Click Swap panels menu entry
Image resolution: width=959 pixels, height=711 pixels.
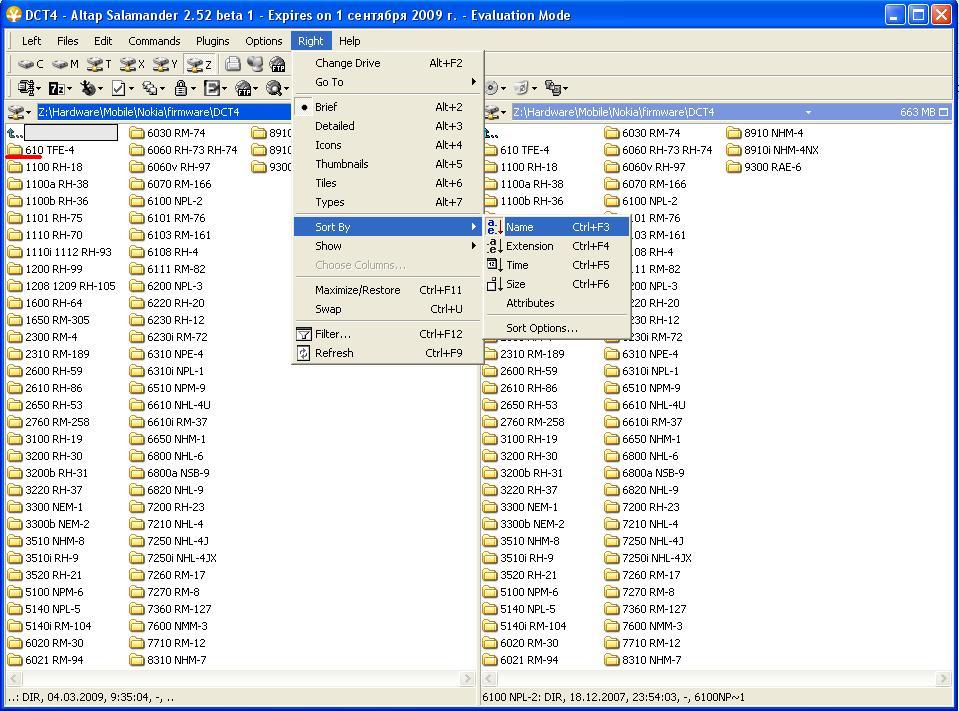point(328,309)
